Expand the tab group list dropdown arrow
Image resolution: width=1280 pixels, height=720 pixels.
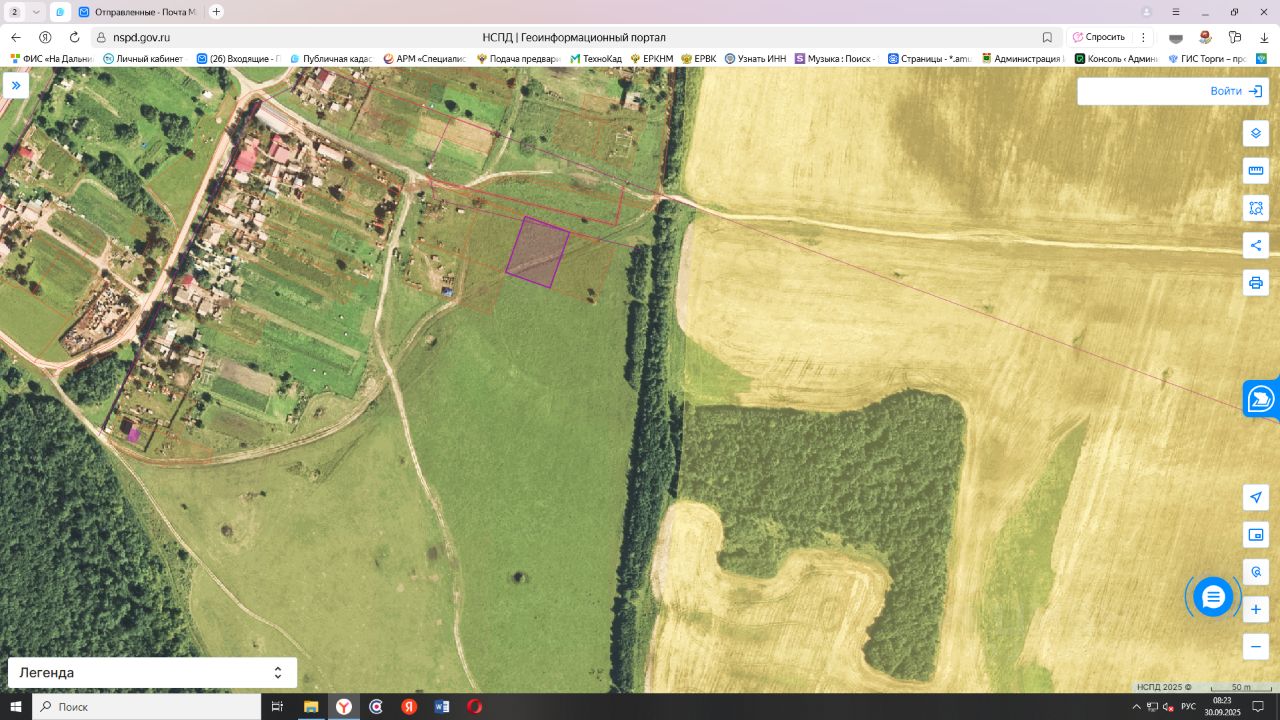pyautogui.click(x=36, y=12)
